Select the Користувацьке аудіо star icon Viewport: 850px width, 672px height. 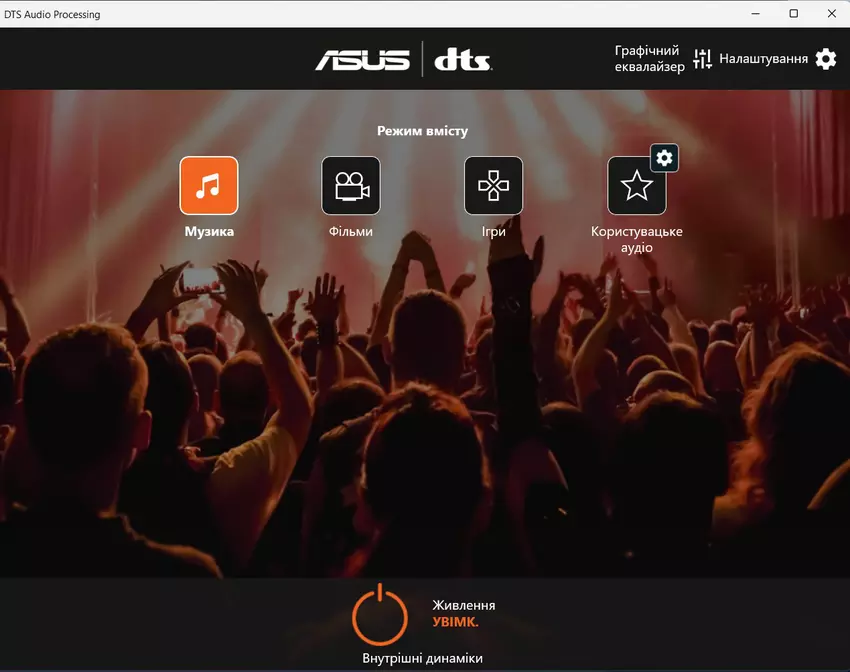pos(636,186)
